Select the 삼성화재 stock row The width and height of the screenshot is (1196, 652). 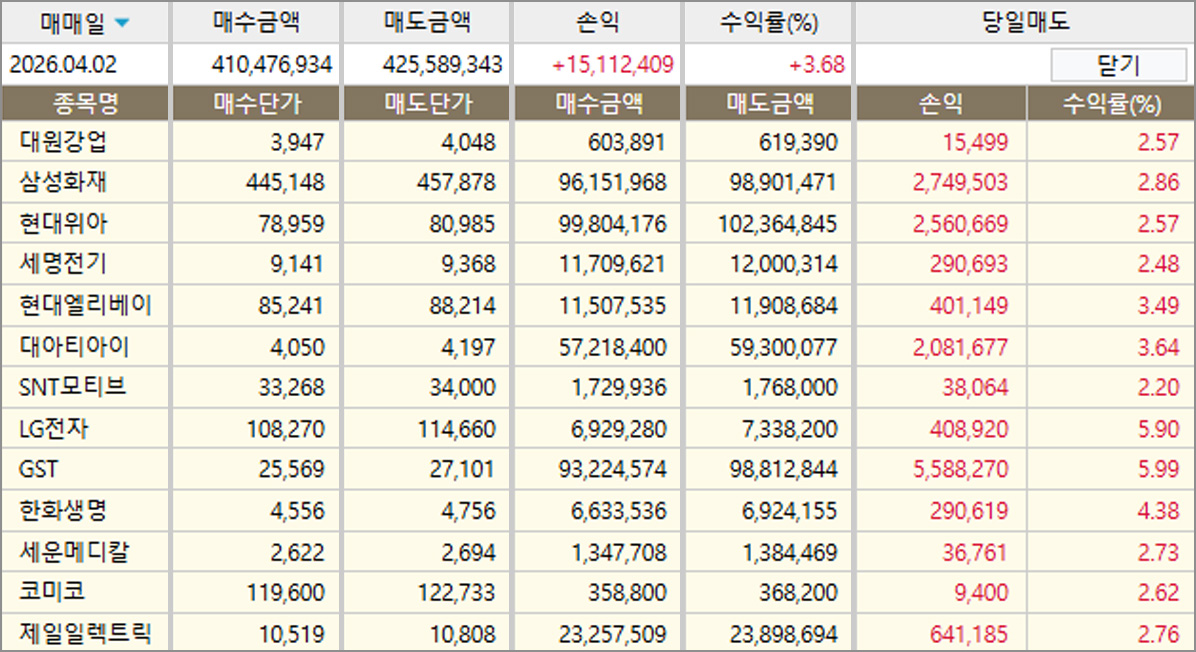[63, 183]
